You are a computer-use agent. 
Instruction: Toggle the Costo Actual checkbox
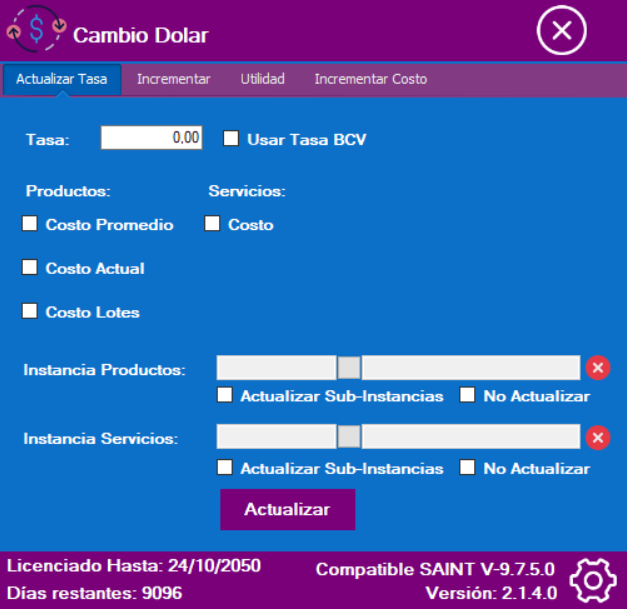[30, 268]
